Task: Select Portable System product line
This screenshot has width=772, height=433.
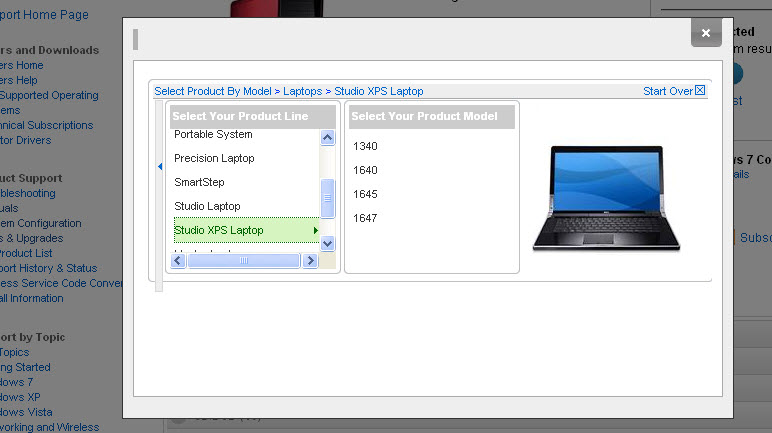Action: tap(213, 134)
